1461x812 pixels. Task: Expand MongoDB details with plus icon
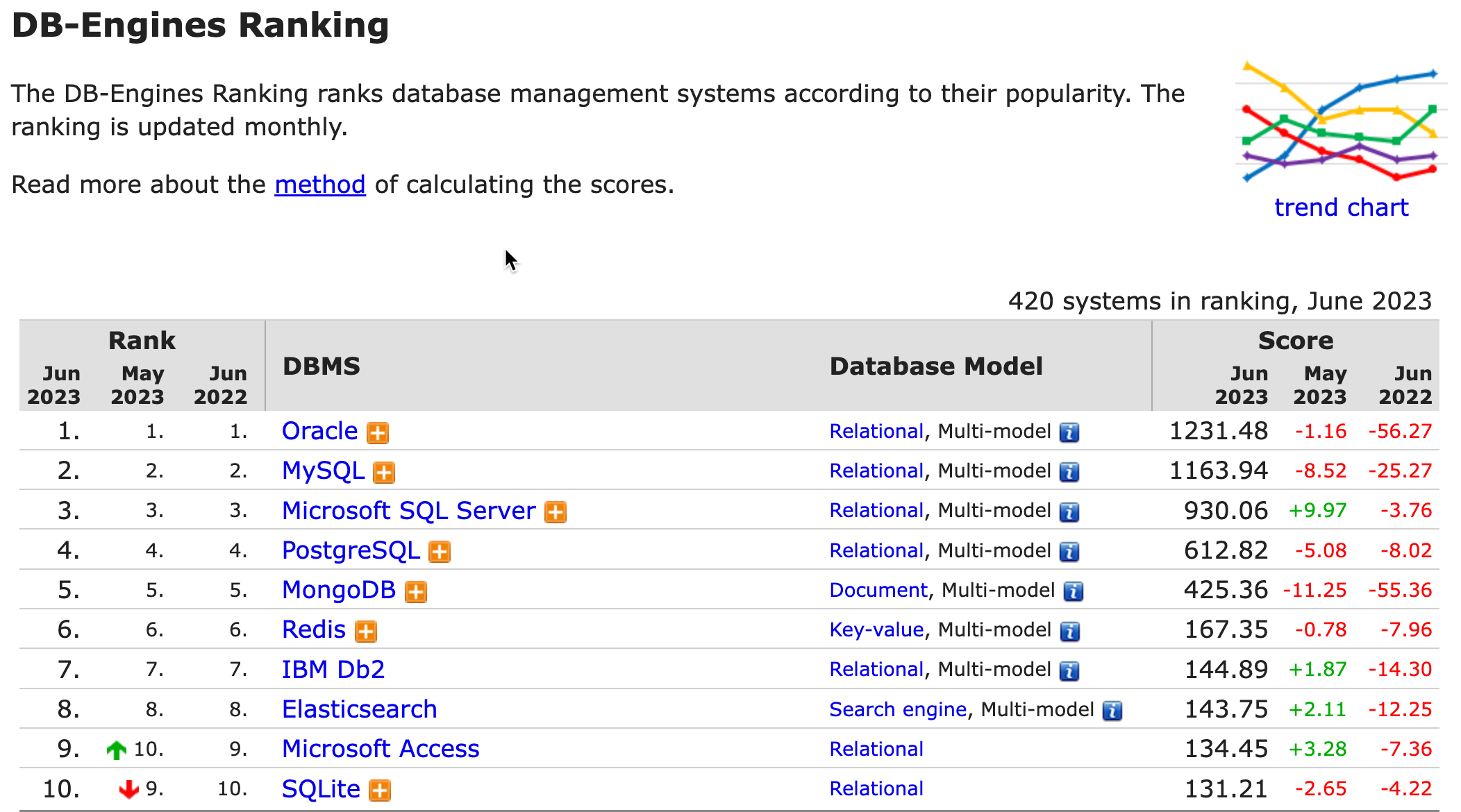415,591
